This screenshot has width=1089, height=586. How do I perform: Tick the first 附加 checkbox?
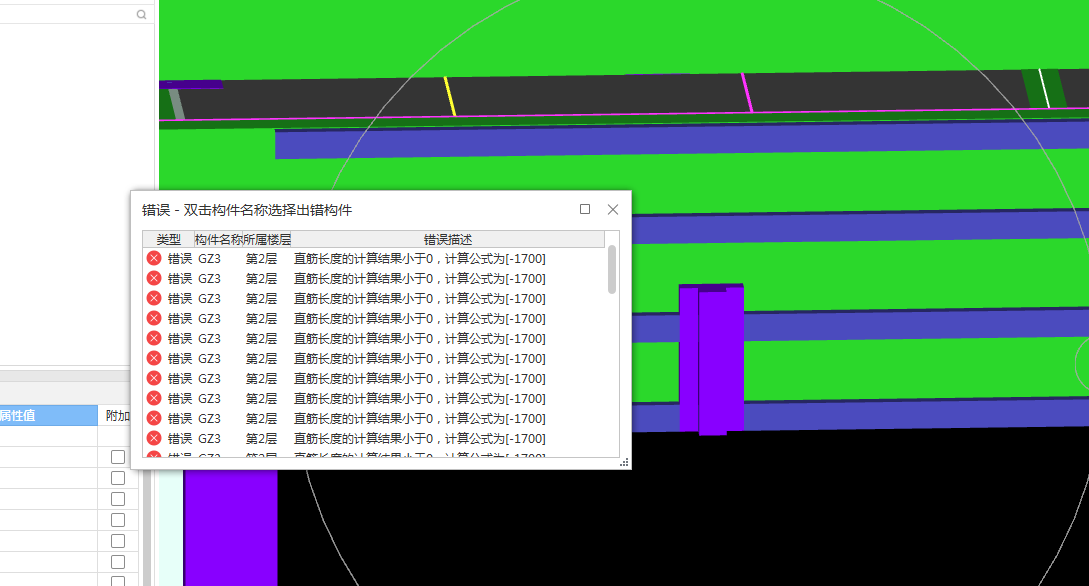[x=118, y=457]
